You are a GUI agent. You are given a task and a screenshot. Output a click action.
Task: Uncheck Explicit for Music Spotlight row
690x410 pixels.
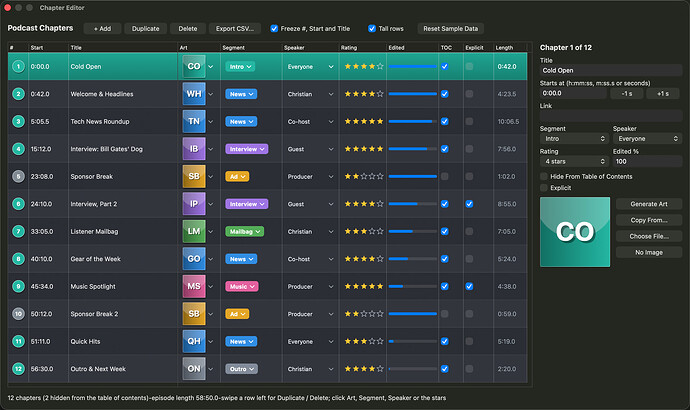pyautogui.click(x=469, y=286)
